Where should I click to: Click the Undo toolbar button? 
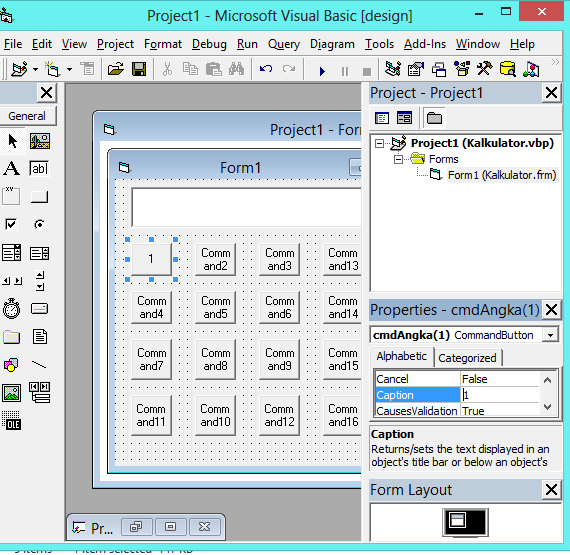click(266, 69)
